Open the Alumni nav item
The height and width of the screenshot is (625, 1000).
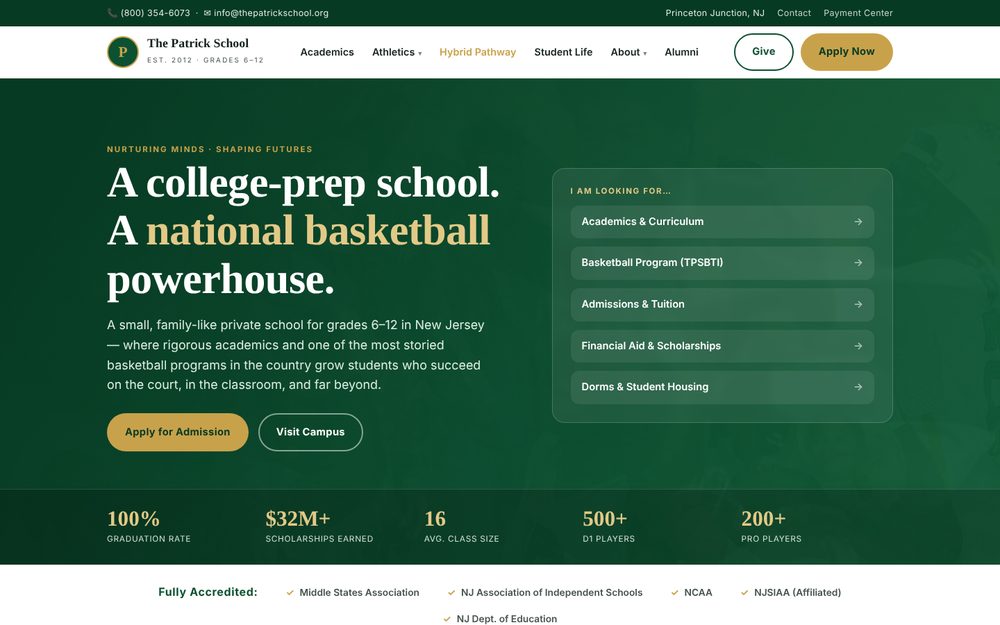pyautogui.click(x=681, y=52)
